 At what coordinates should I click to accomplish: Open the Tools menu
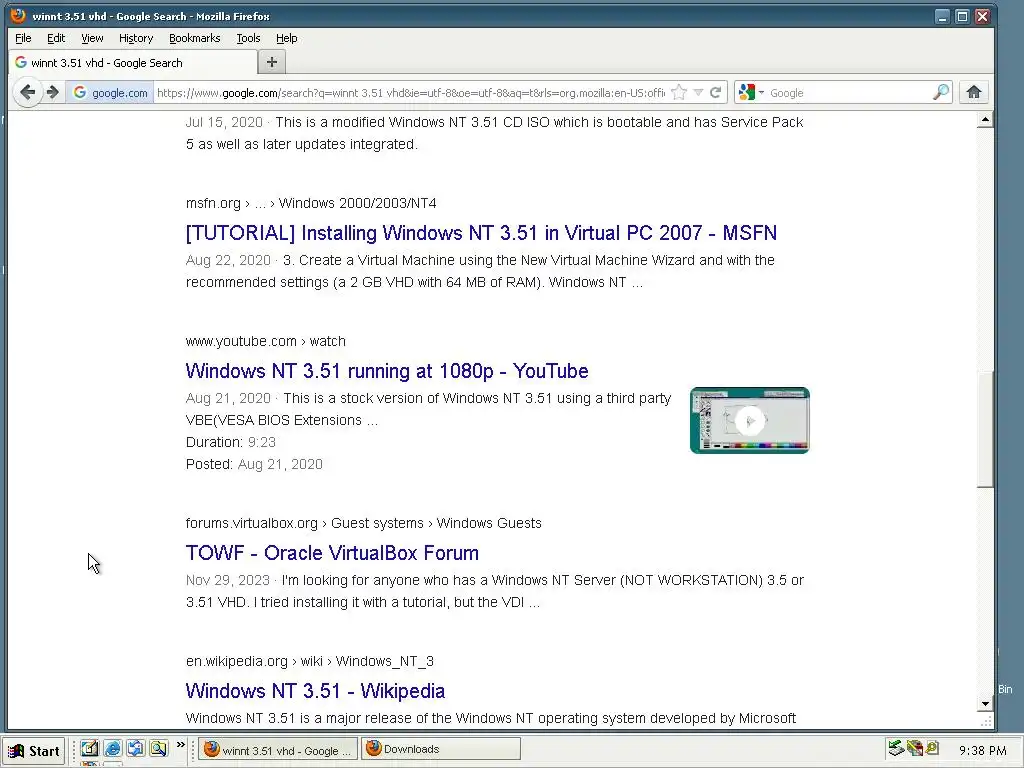pos(248,38)
